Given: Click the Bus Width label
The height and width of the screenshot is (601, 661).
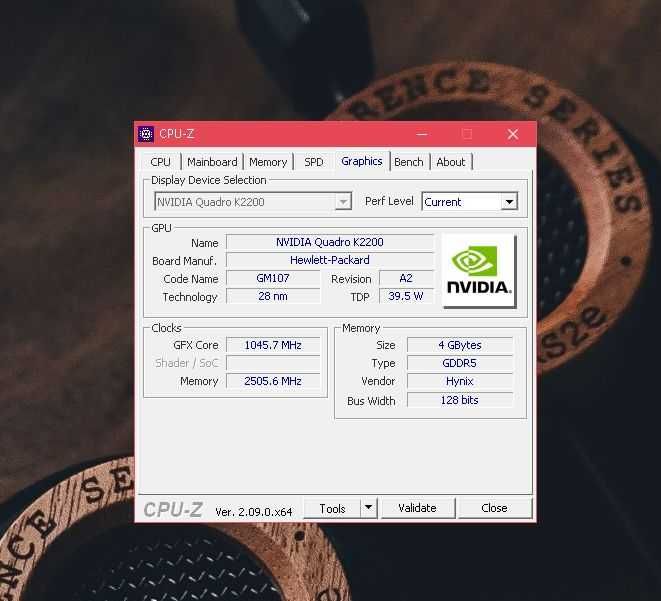Looking at the screenshot, I should [x=371, y=401].
